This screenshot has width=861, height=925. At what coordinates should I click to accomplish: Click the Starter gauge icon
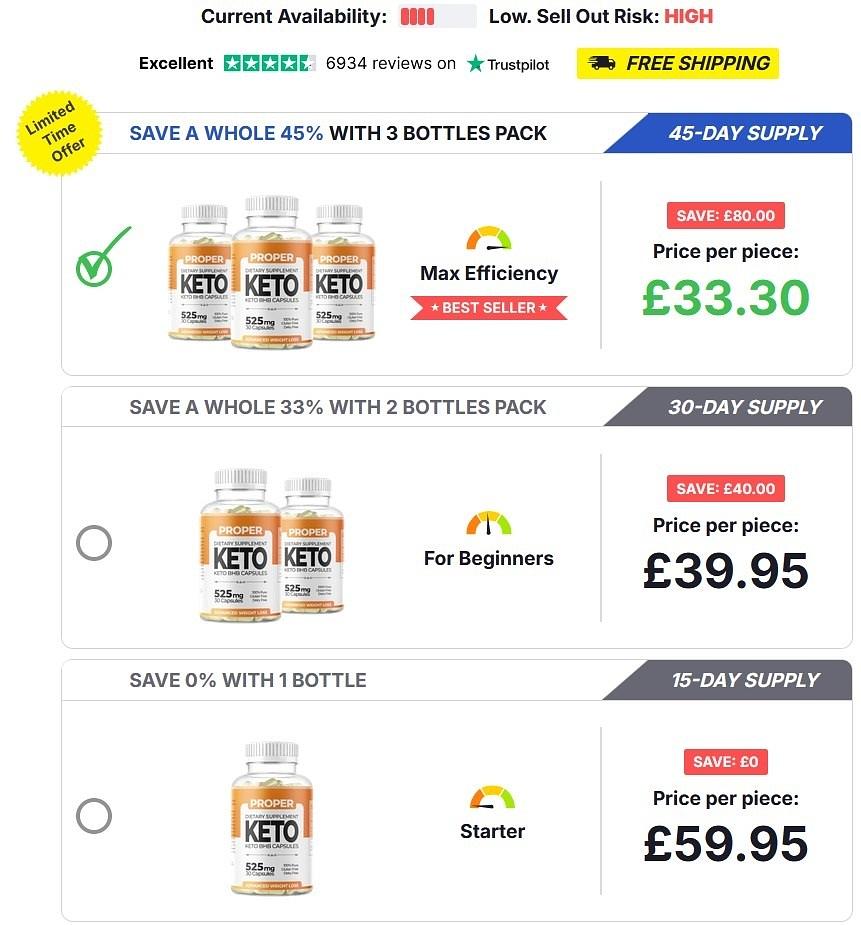click(x=492, y=797)
